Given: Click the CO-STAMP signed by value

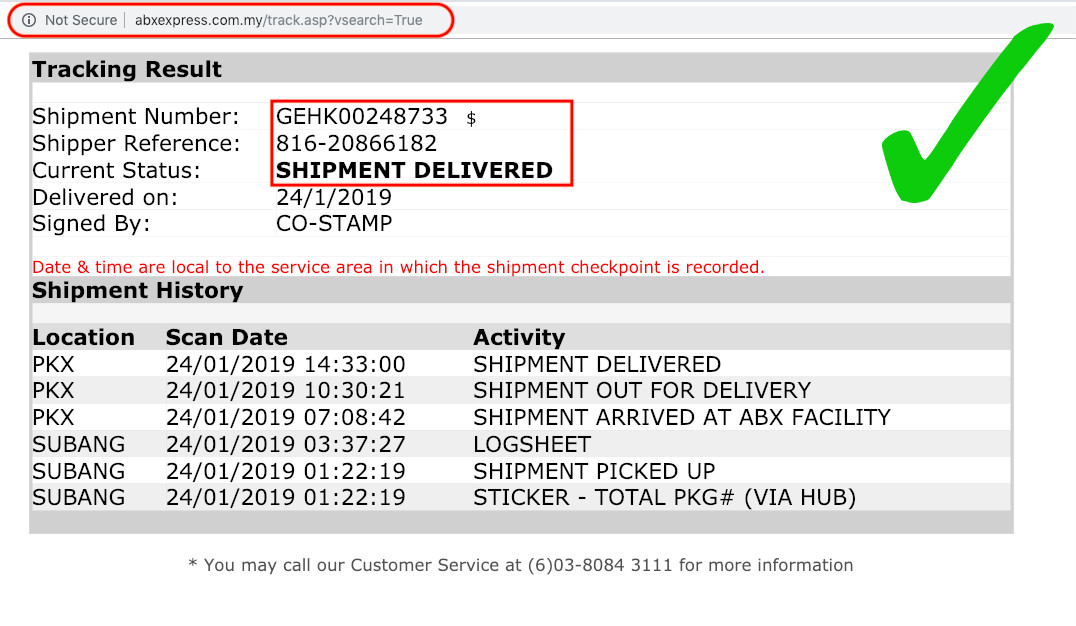Looking at the screenshot, I should click(x=334, y=223).
